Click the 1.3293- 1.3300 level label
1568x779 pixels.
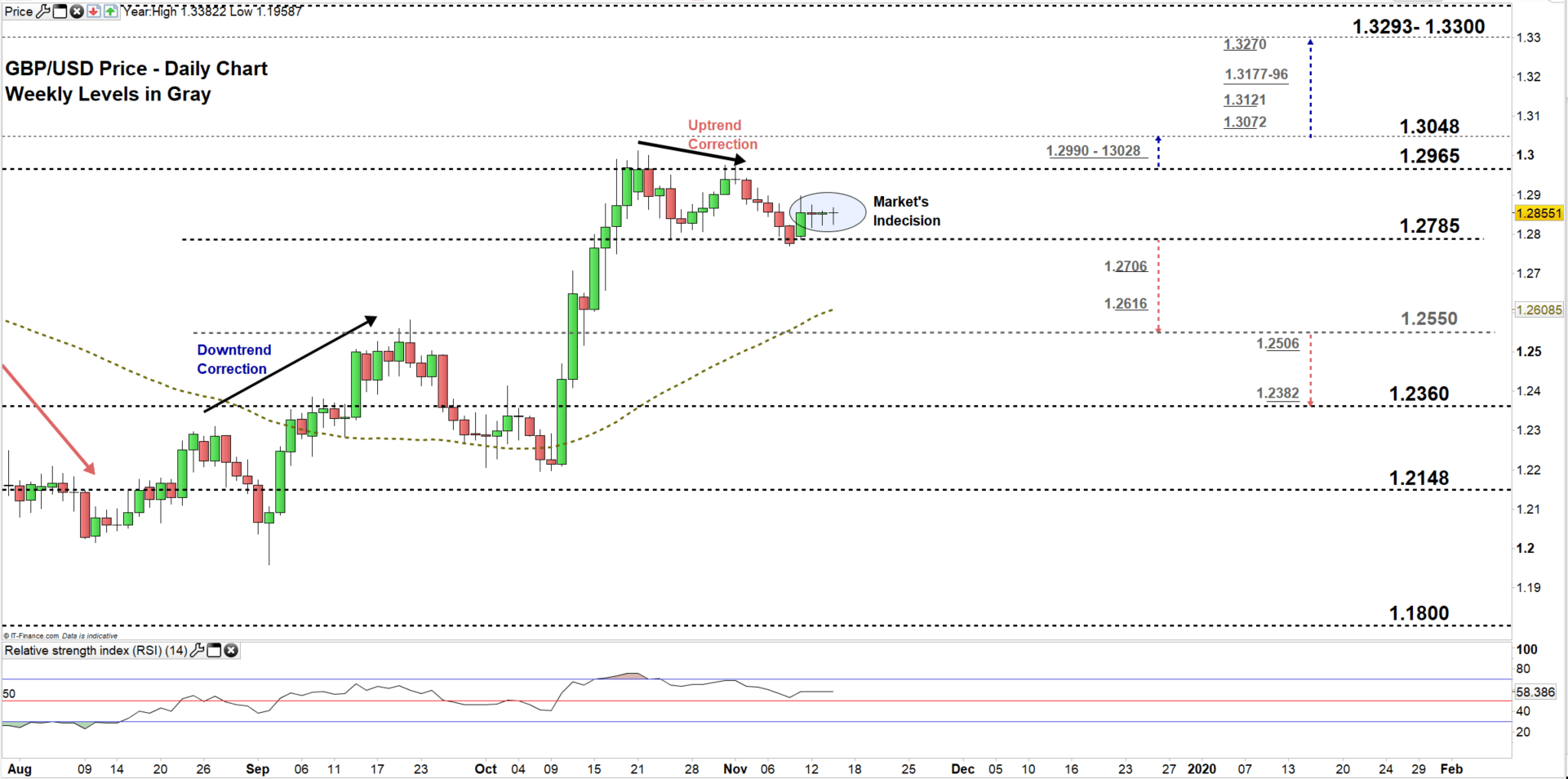1419,26
